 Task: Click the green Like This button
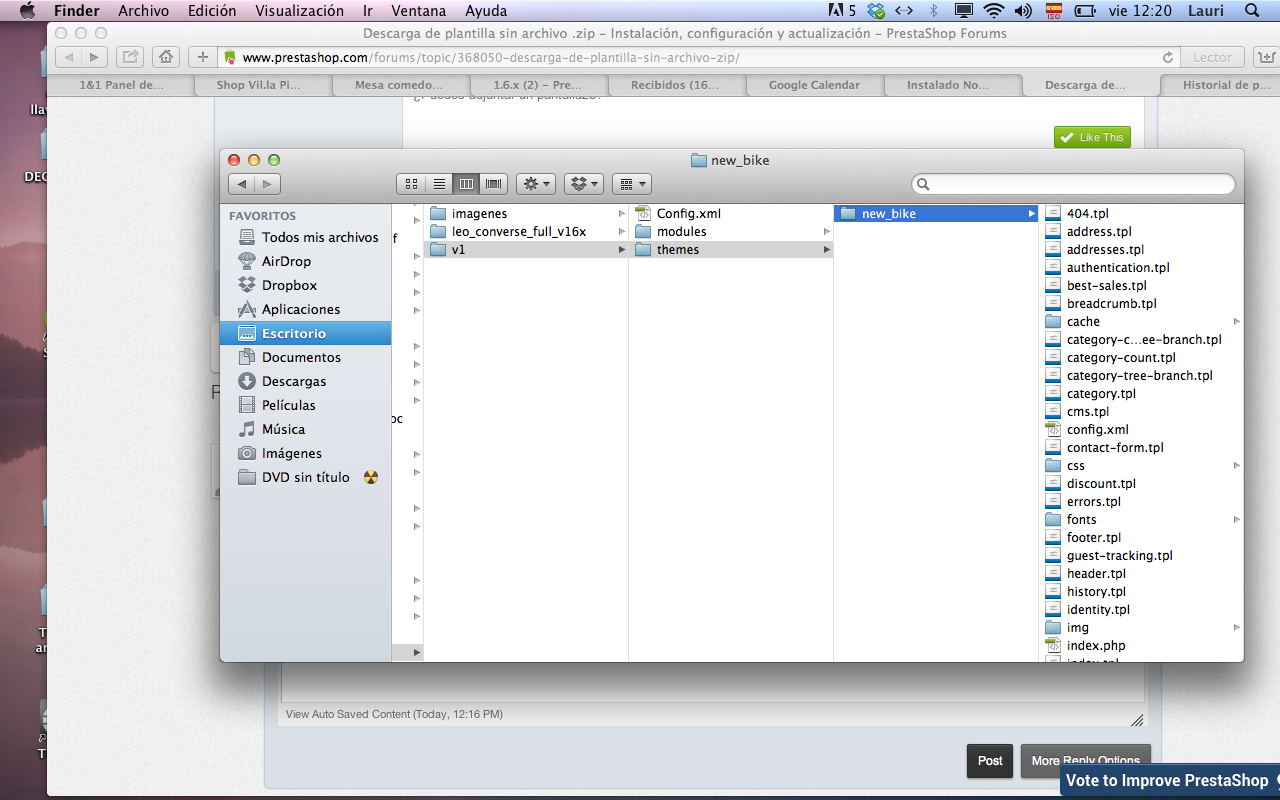click(1092, 137)
